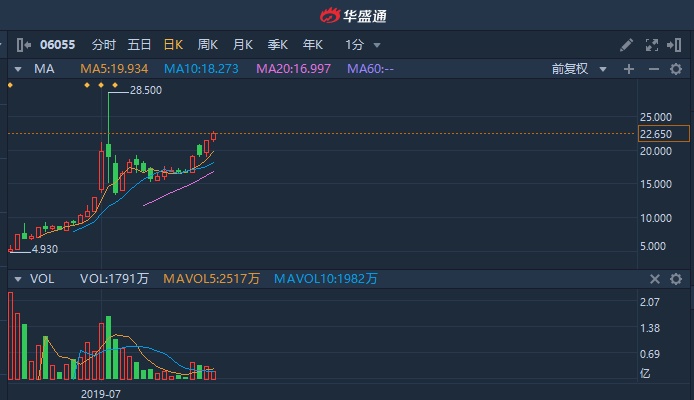
Task: Click the MAVOL10:1982万 readout
Action: (x=326, y=279)
